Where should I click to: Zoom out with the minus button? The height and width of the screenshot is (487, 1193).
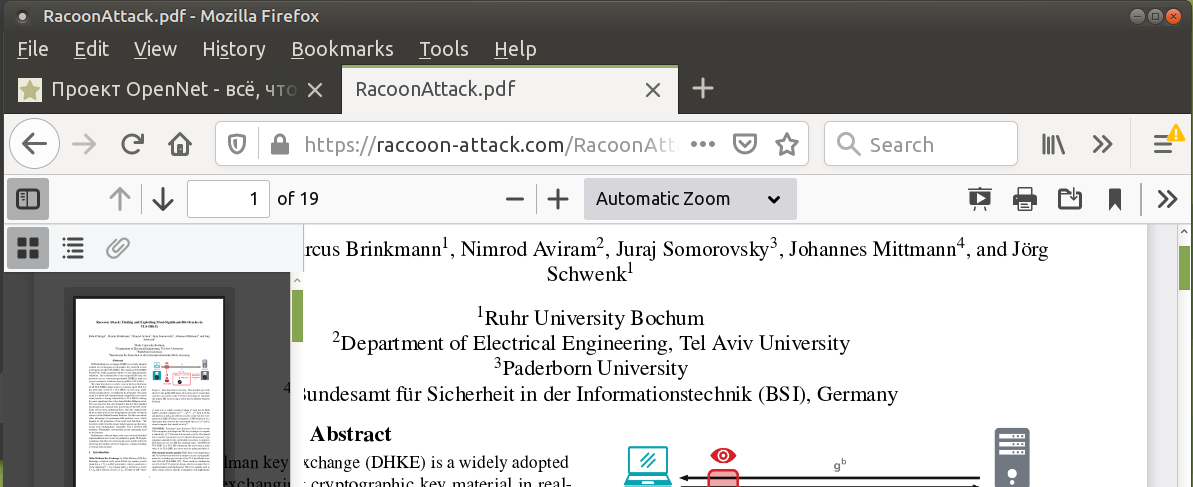click(x=515, y=199)
